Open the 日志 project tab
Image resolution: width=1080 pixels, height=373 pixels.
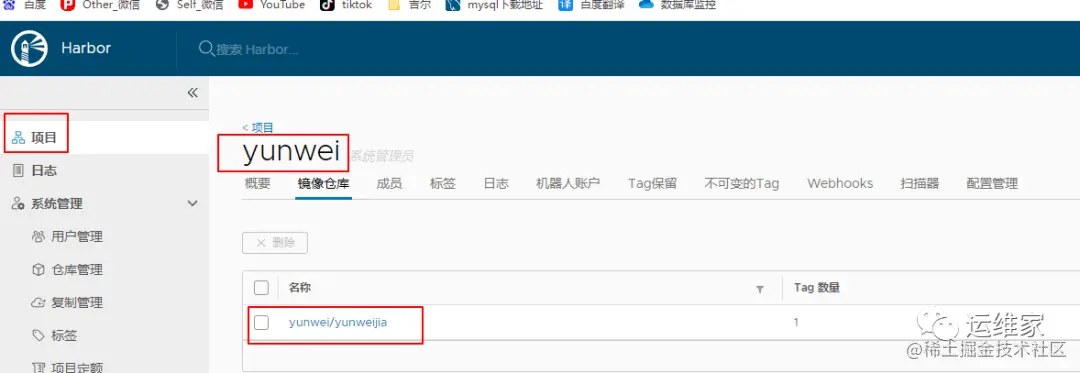tap(496, 184)
